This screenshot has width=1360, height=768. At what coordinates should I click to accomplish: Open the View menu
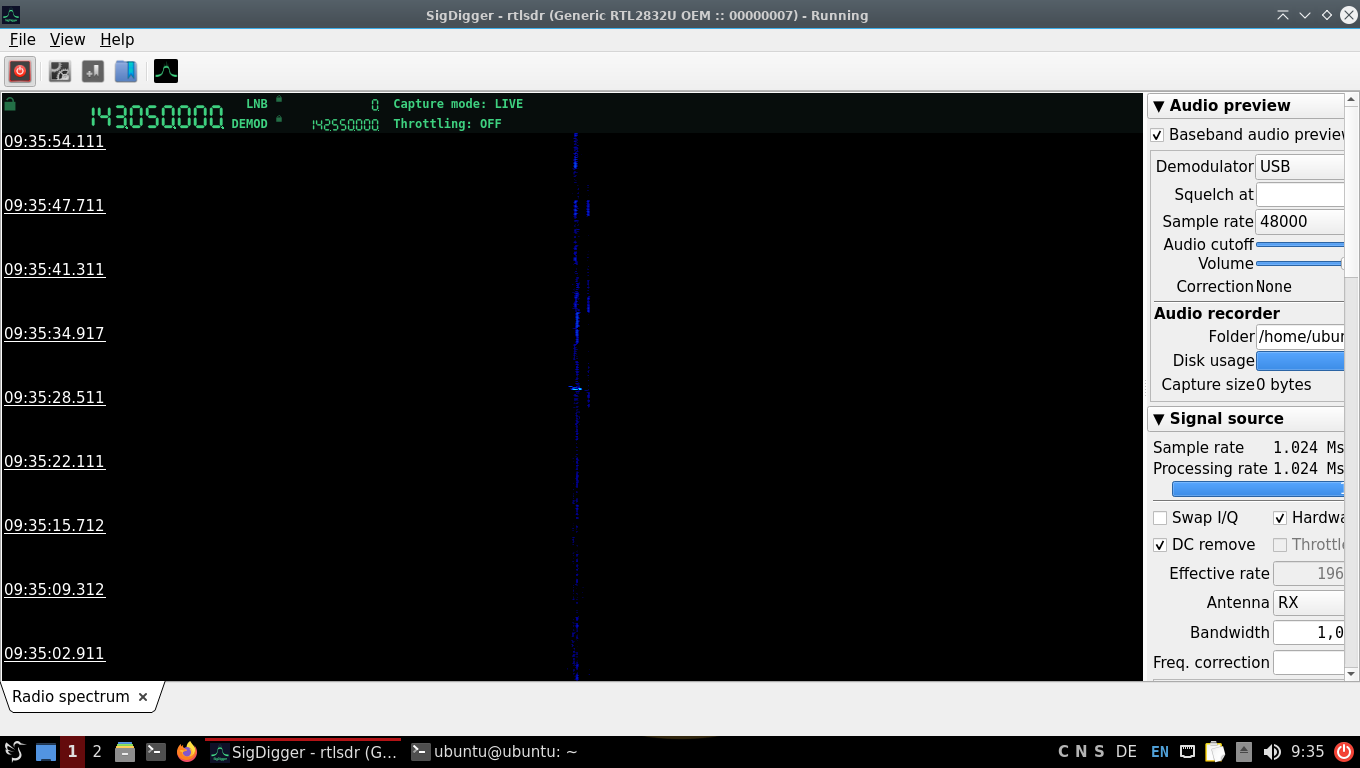(x=67, y=40)
